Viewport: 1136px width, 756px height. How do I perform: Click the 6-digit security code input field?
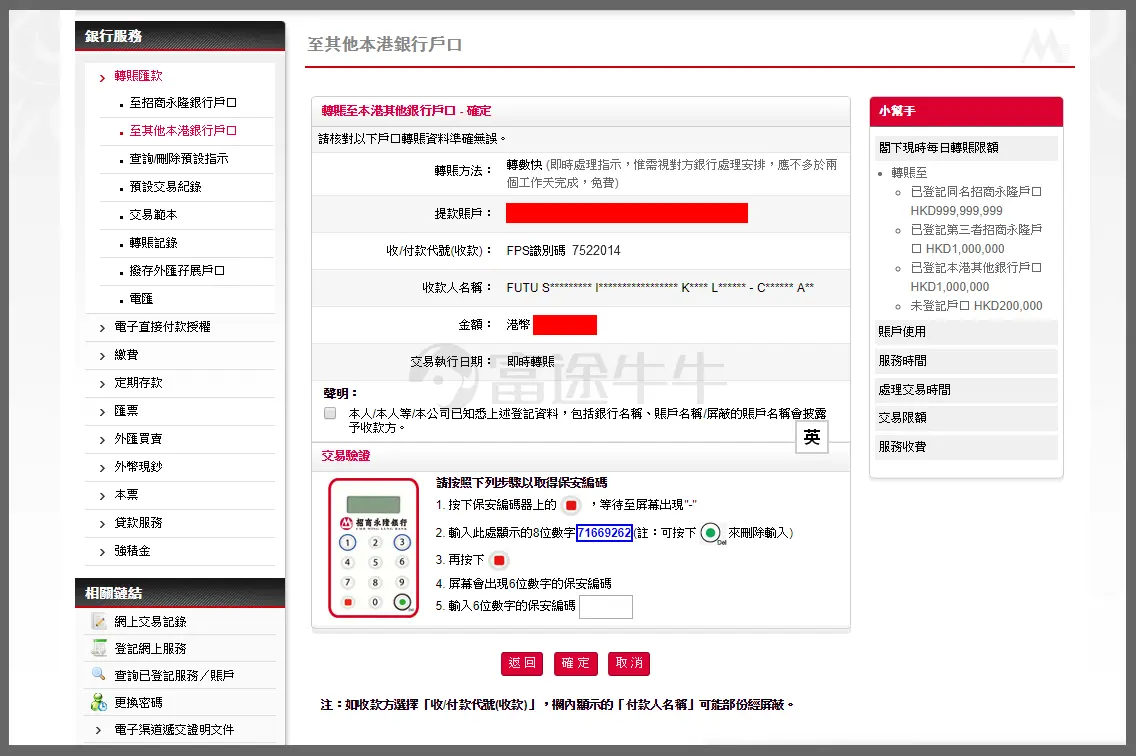605,606
